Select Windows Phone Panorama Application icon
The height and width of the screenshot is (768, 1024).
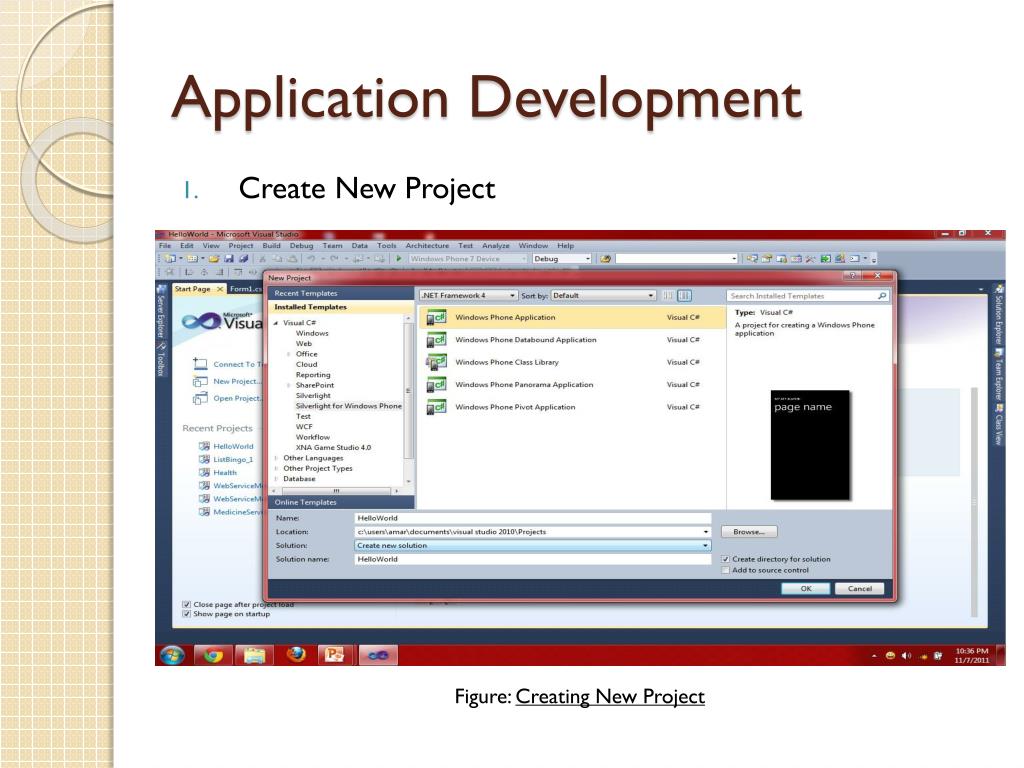pos(436,385)
